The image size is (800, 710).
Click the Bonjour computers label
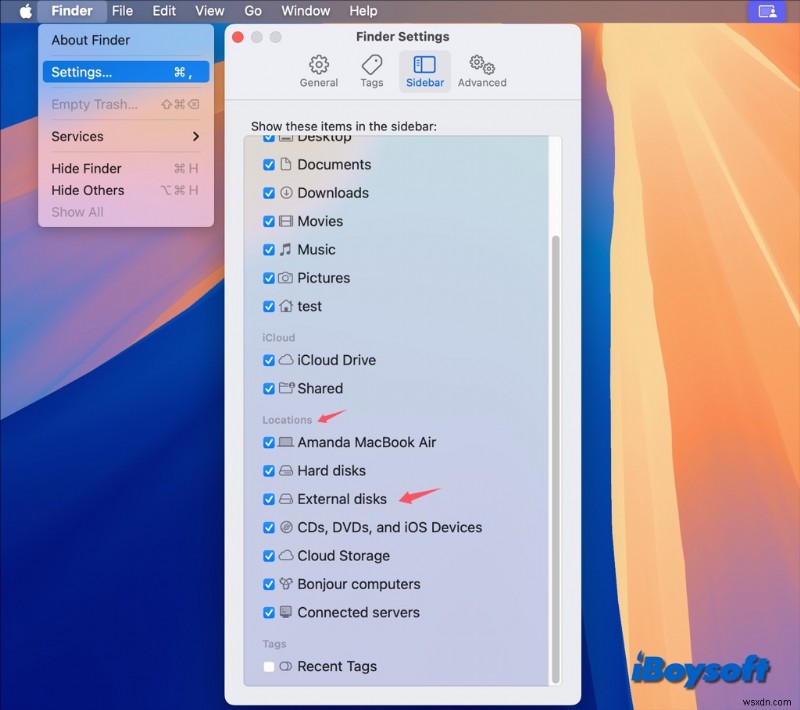(x=359, y=584)
